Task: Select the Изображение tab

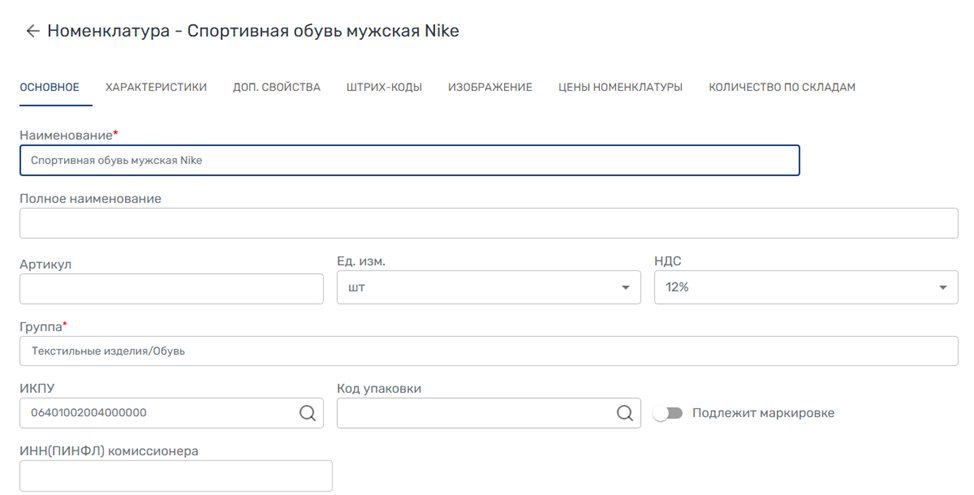Action: click(490, 88)
